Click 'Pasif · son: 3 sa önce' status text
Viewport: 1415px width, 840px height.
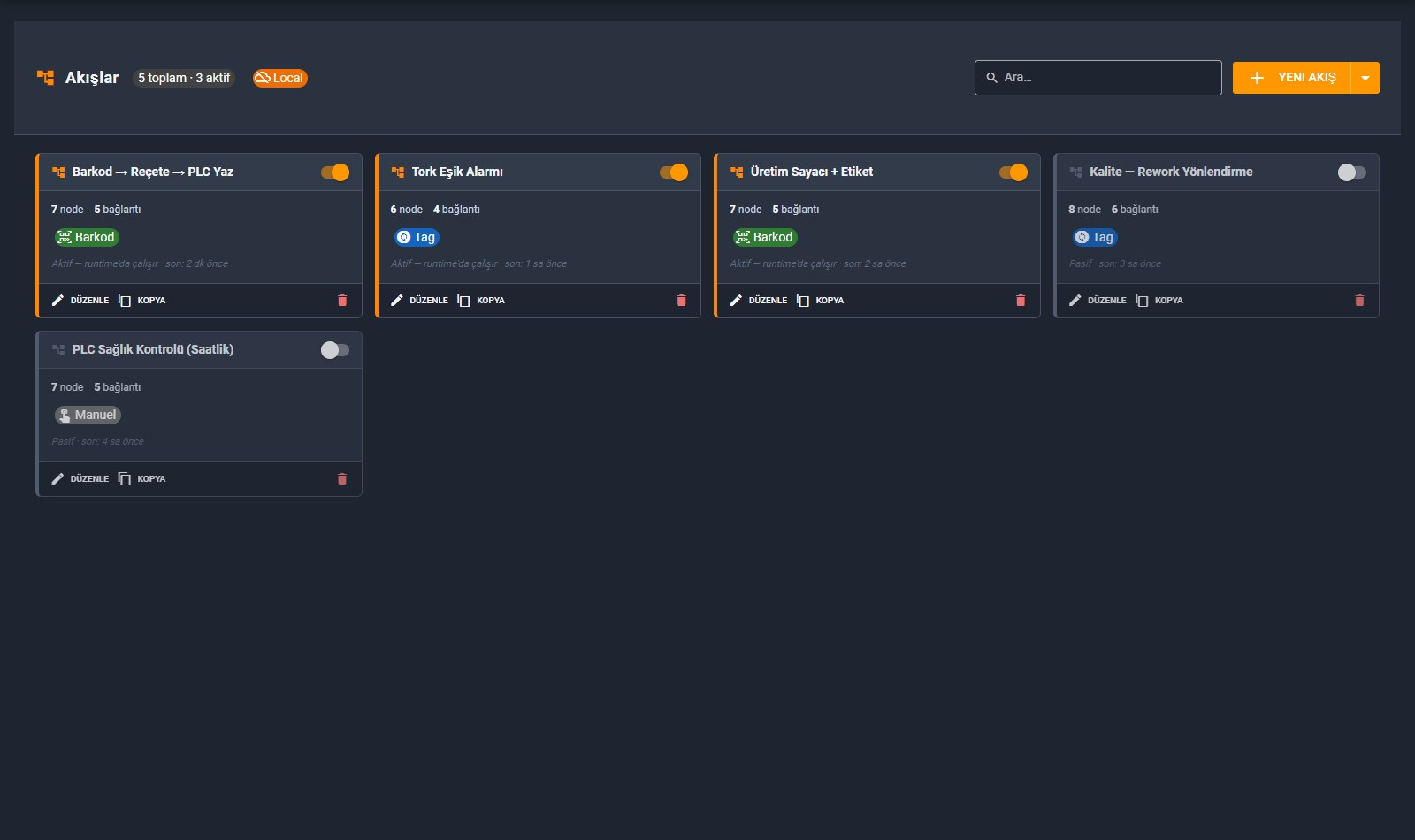pos(1115,264)
